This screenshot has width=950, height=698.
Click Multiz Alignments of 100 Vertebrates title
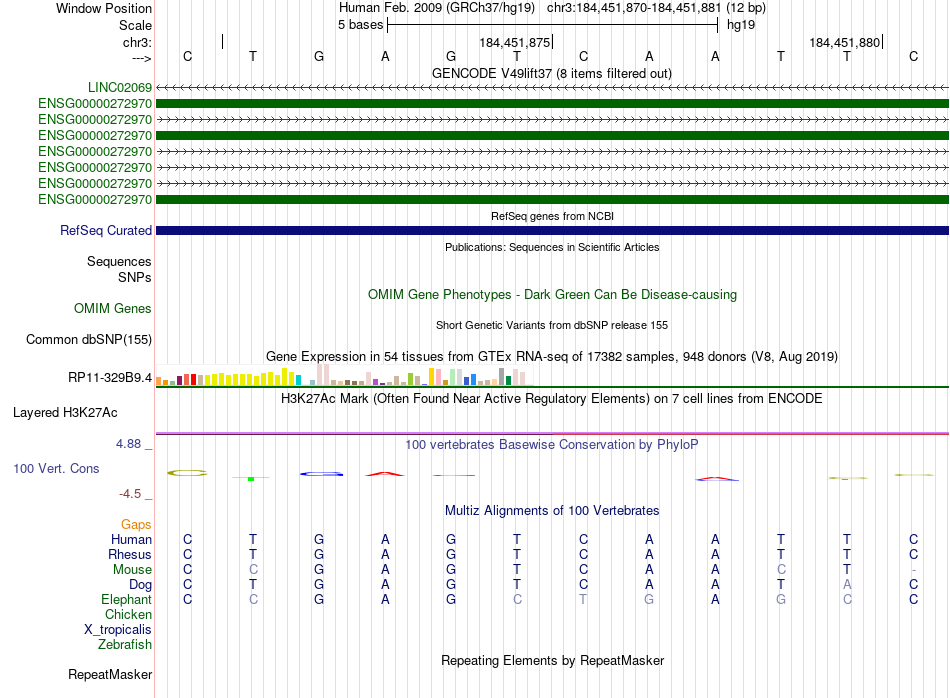552,511
